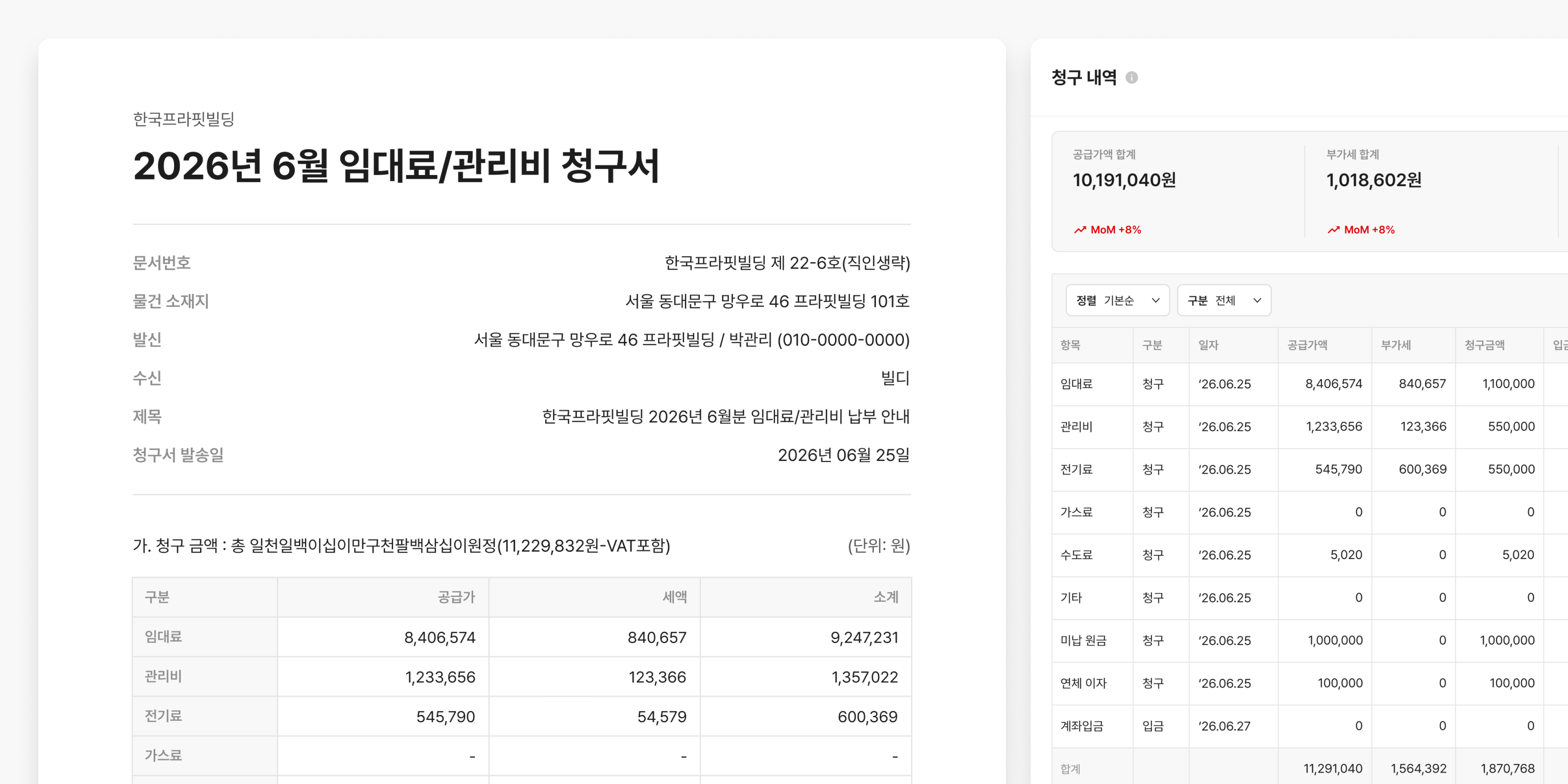Viewport: 1568px width, 784px height.
Task: Click total 공급가액 value 11,291,040
Action: tap(1332, 769)
